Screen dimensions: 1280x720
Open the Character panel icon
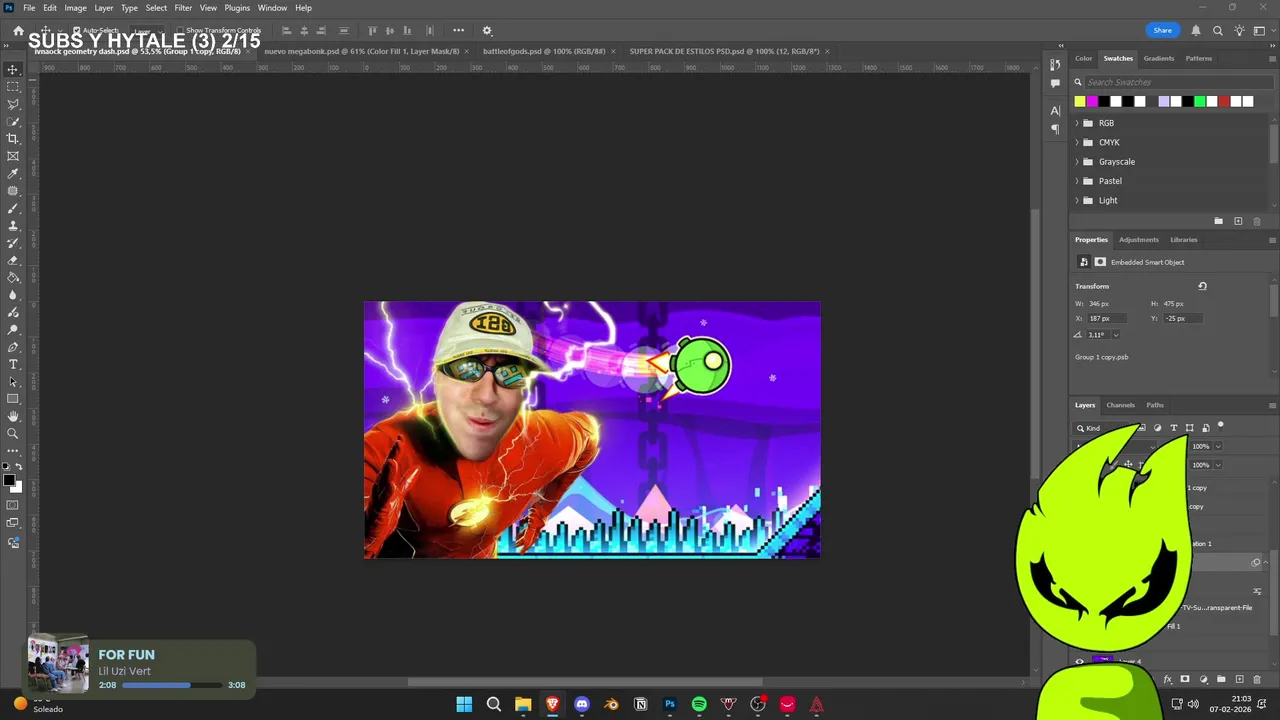point(1055,111)
